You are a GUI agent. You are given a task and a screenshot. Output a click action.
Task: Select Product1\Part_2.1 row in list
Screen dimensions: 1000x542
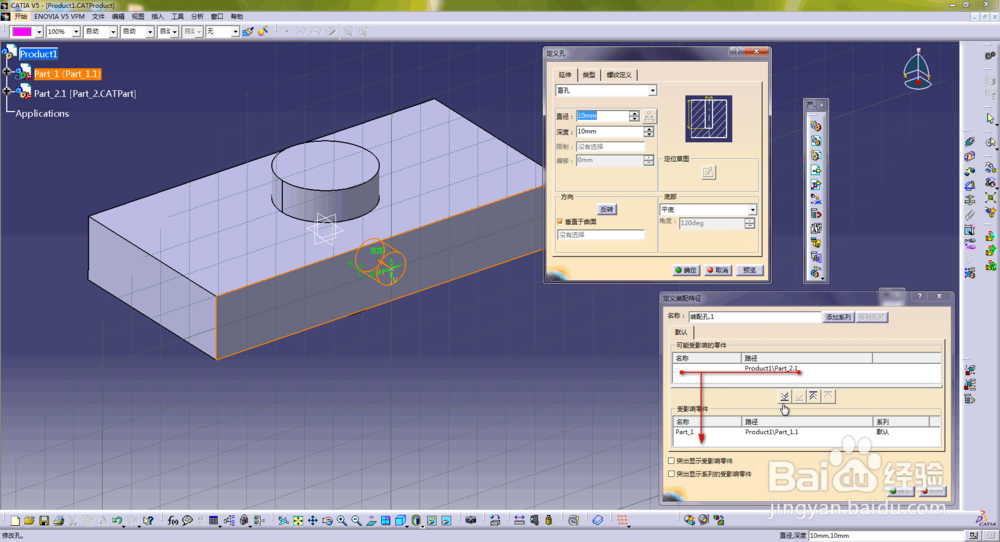coord(807,369)
